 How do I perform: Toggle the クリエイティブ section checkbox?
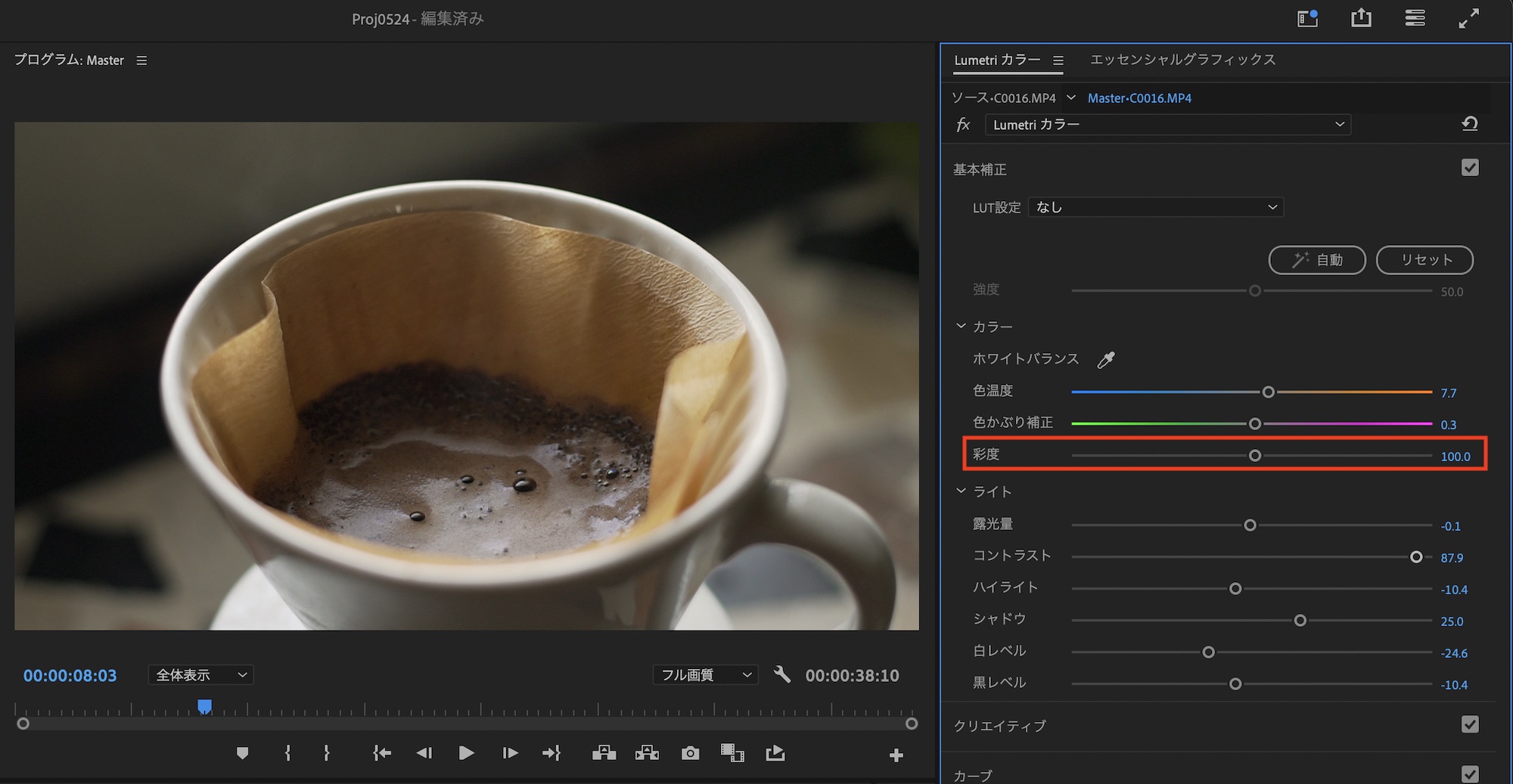pos(1469,724)
